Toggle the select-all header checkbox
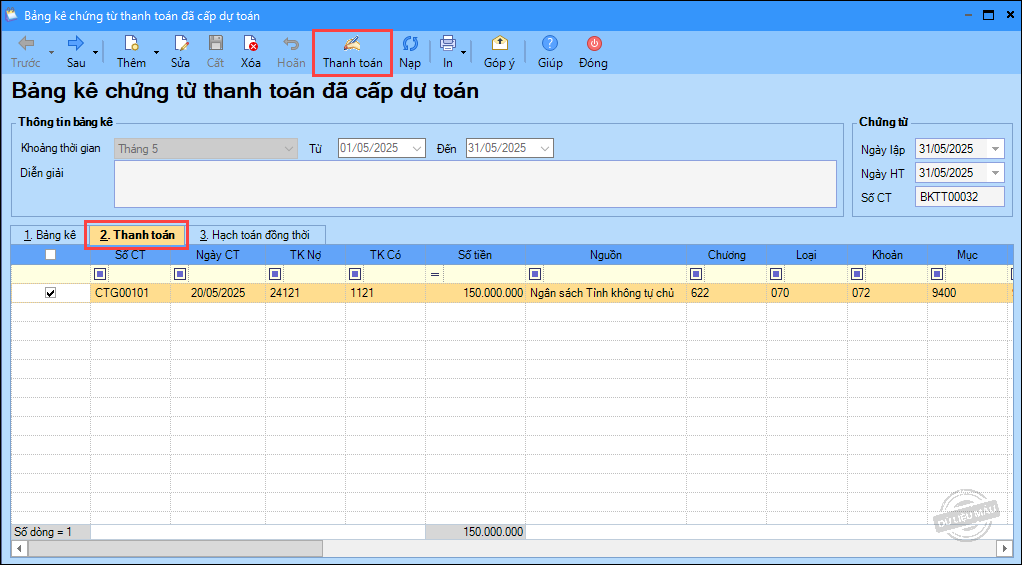 pyautogui.click(x=51, y=255)
